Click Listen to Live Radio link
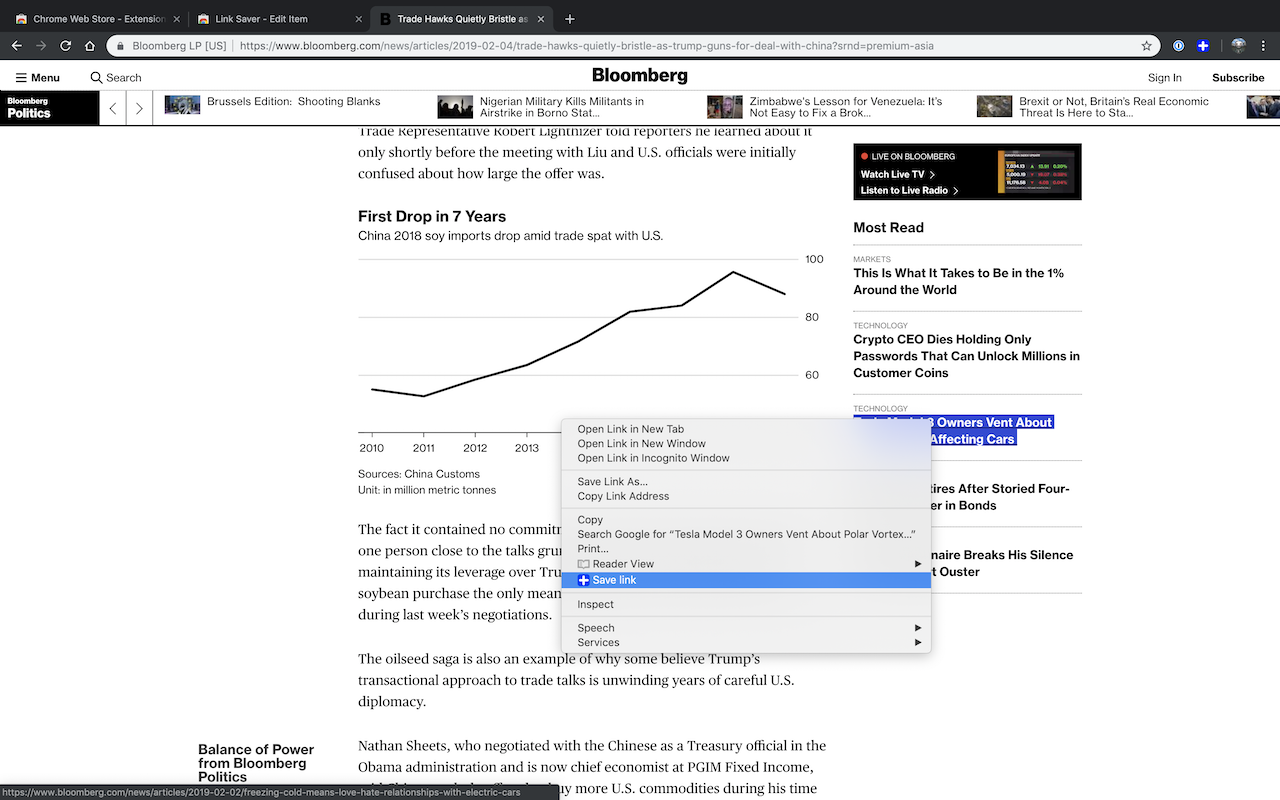Screen dimensions: 1280x800 (909, 190)
